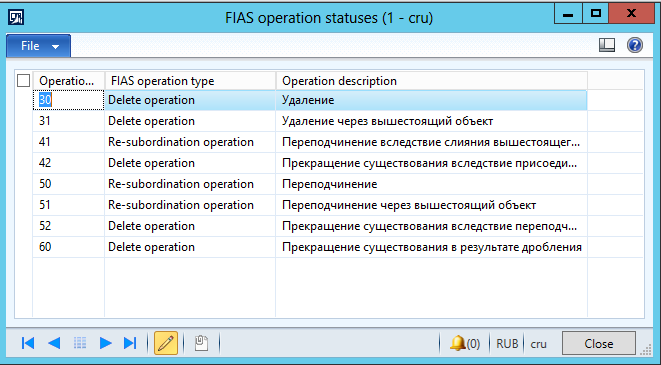Go to the last record

point(130,343)
